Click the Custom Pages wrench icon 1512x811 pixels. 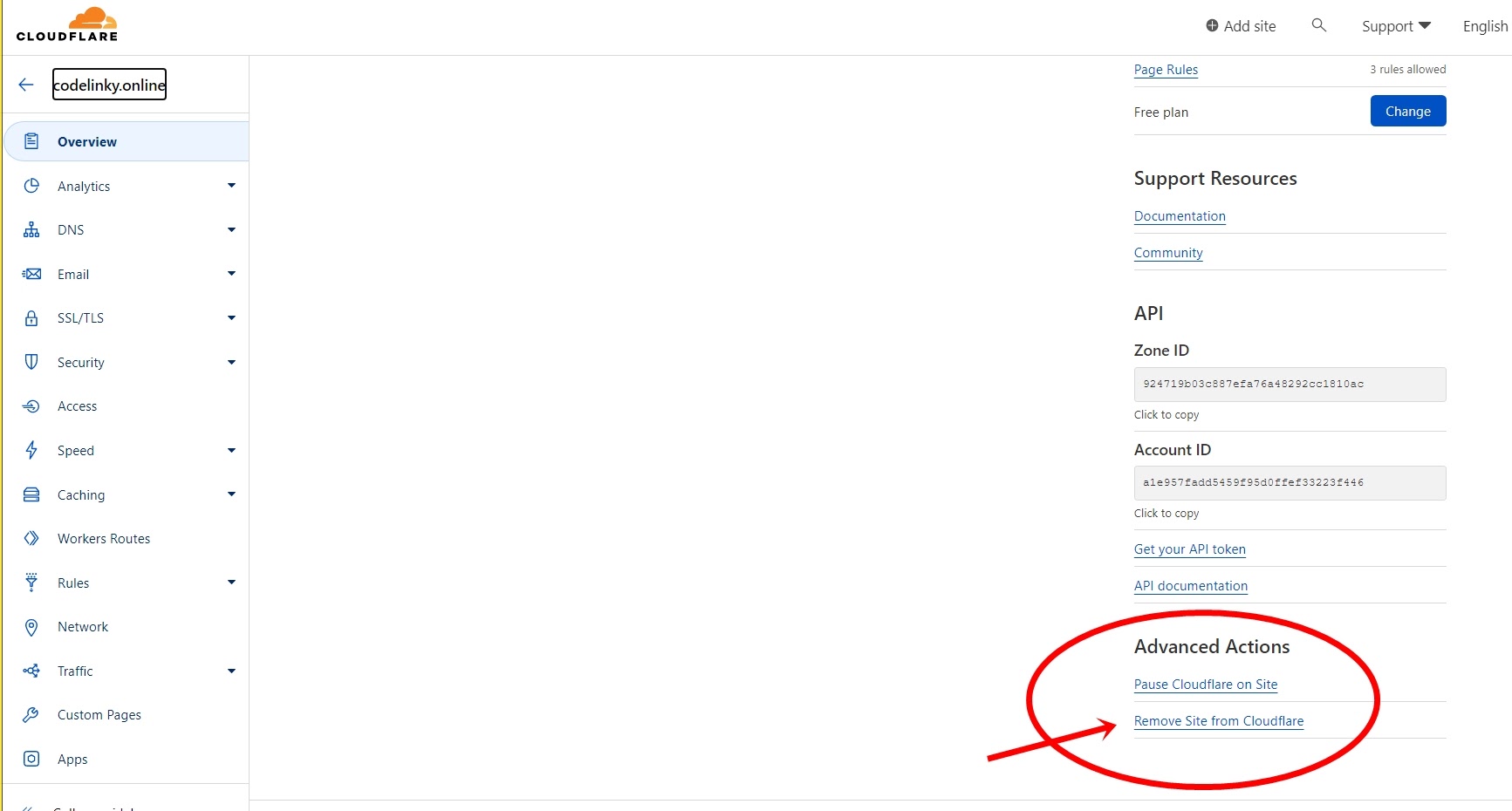tap(31, 715)
